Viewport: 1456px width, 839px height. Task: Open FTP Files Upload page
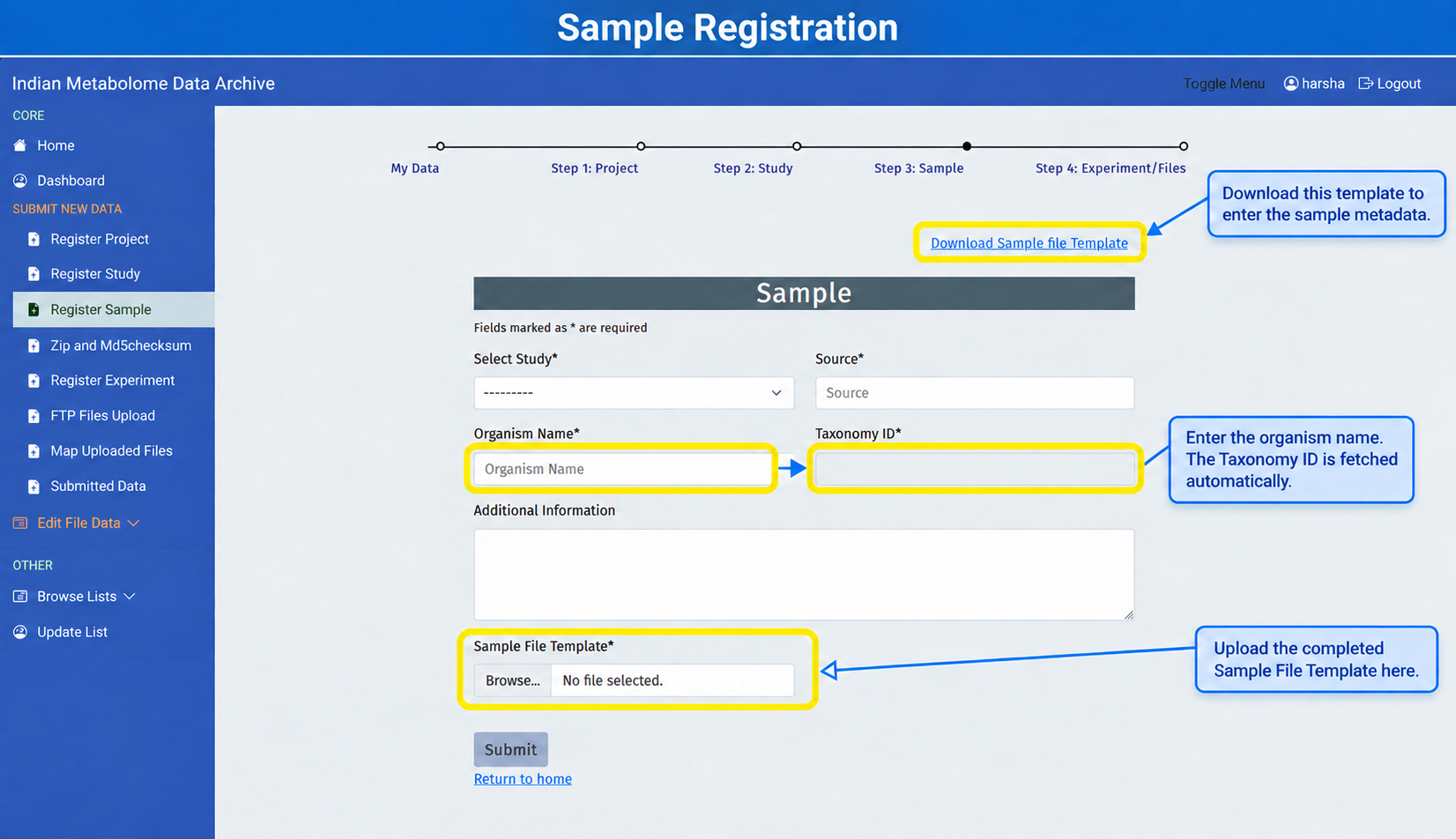[x=102, y=416]
